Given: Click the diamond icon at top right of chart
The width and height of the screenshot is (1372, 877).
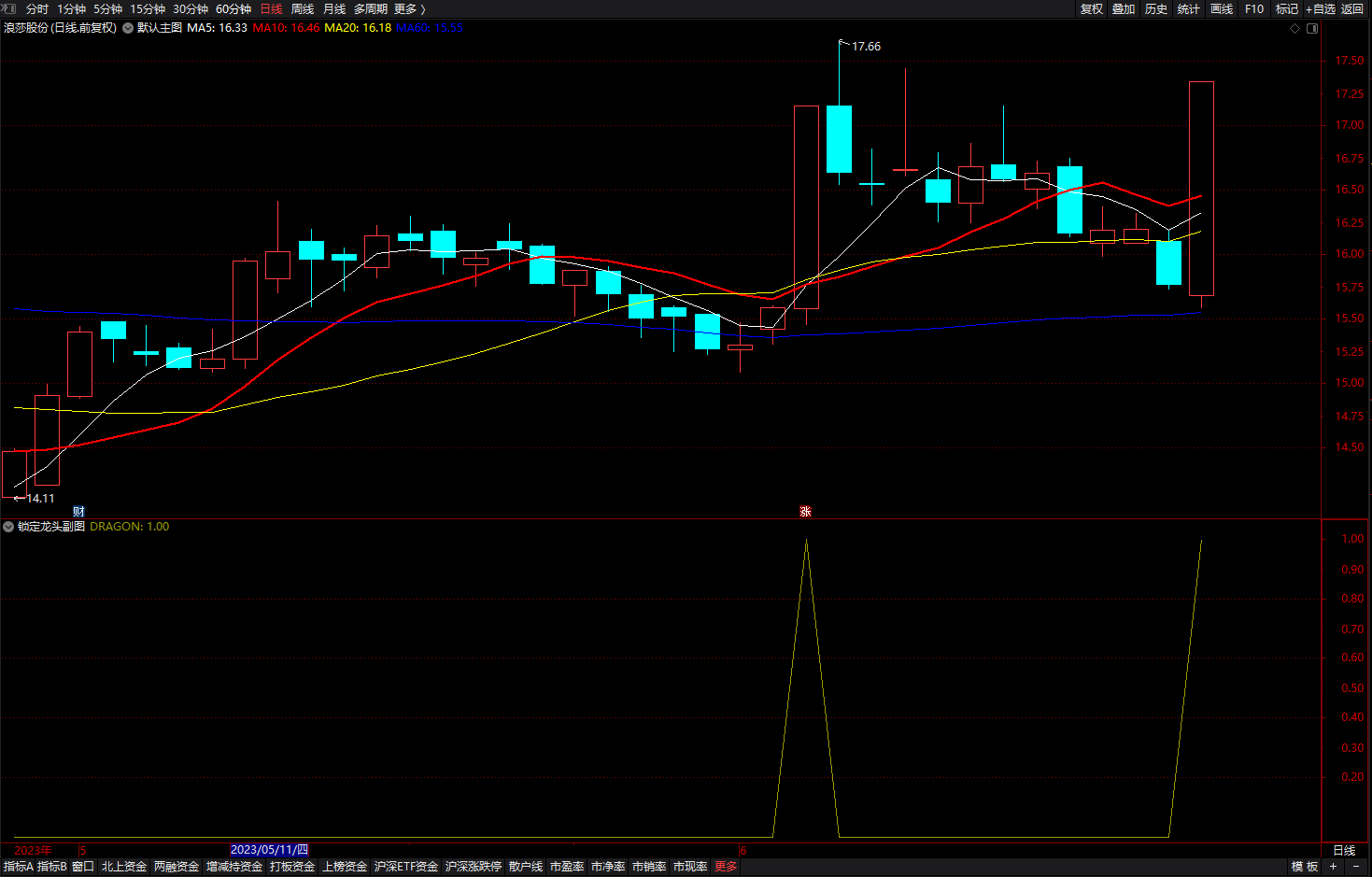Looking at the screenshot, I should click(1295, 28).
